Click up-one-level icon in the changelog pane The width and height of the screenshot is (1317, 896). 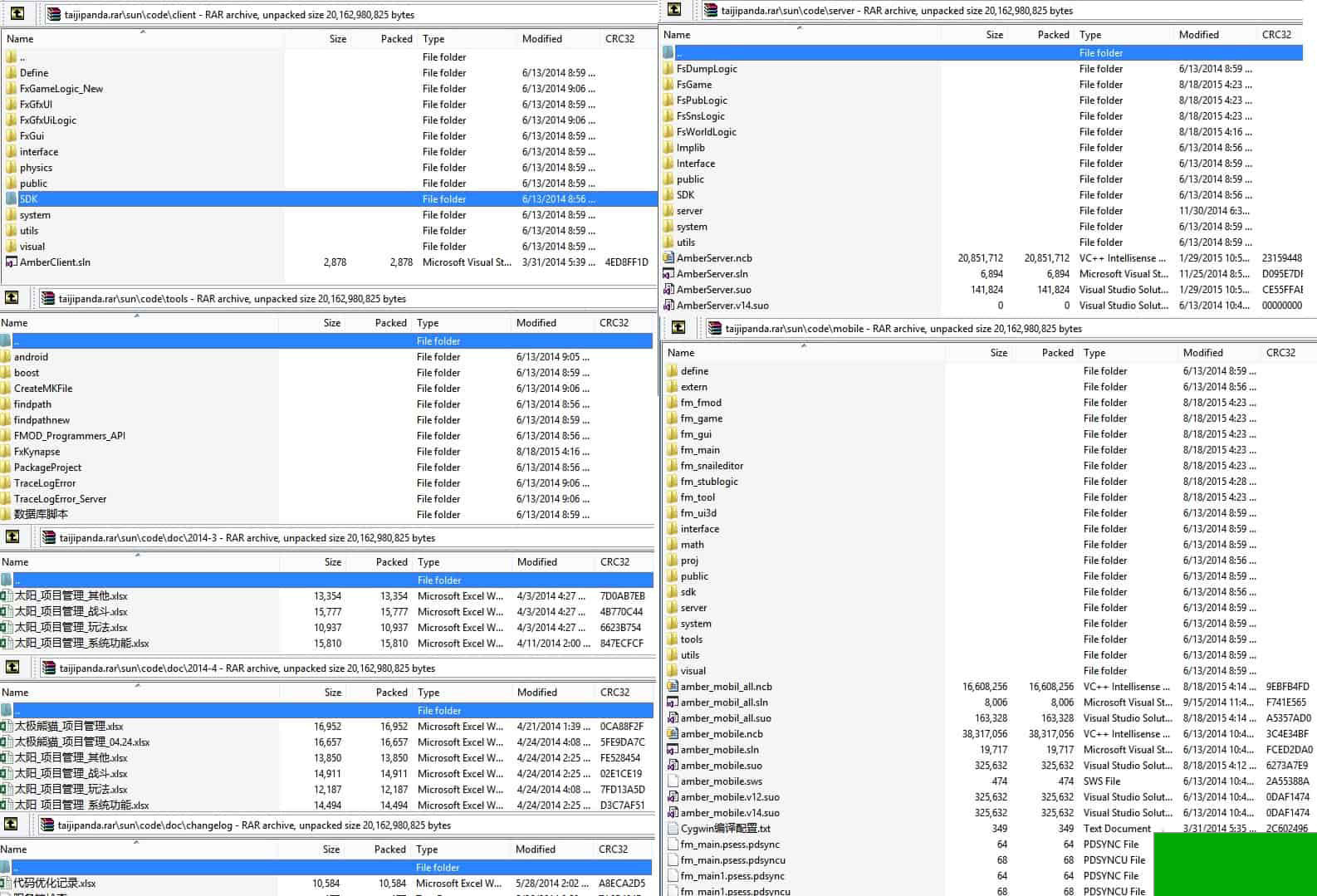point(12,825)
